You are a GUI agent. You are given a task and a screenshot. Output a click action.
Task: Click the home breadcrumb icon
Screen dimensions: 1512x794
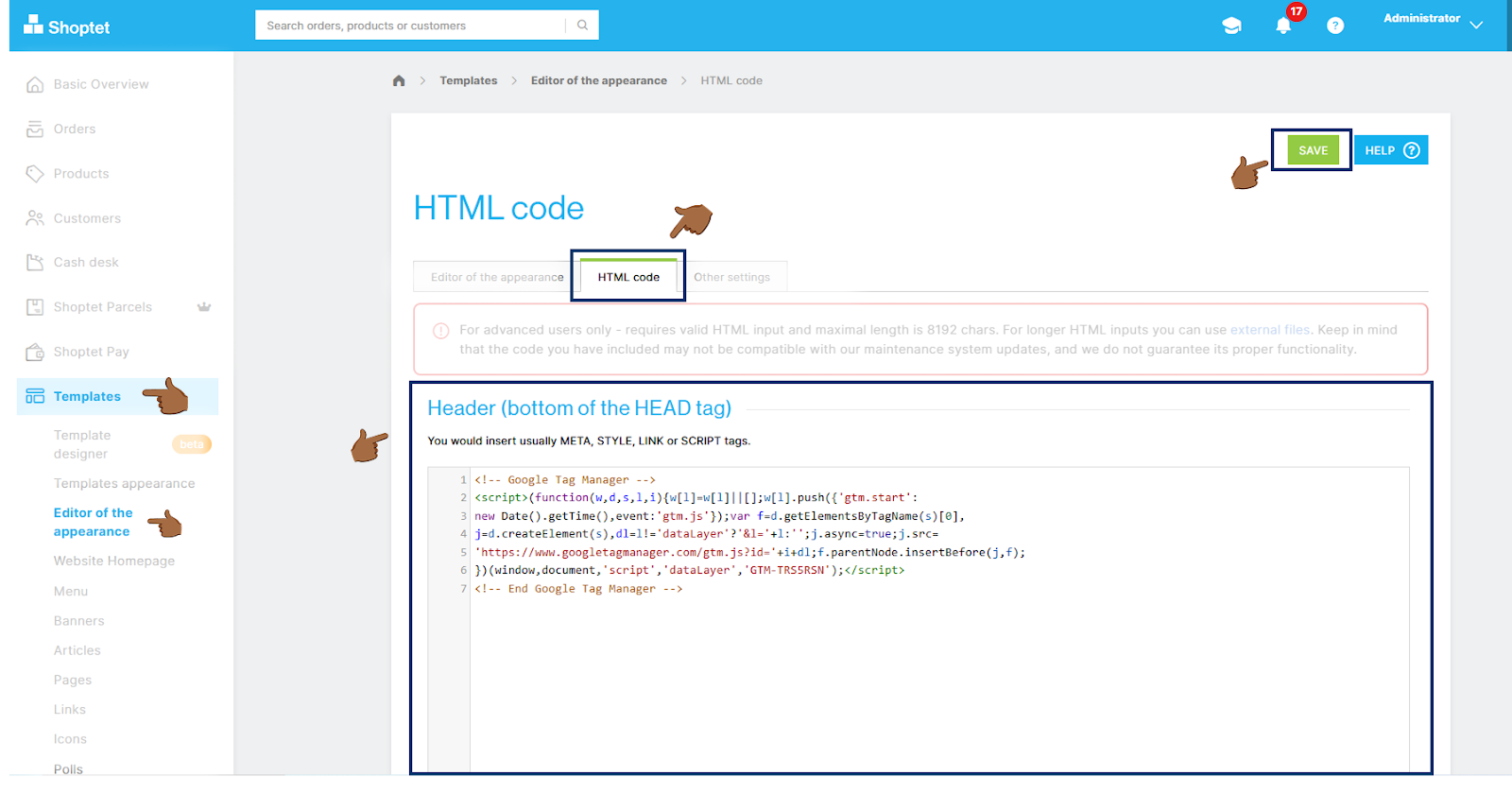399,80
